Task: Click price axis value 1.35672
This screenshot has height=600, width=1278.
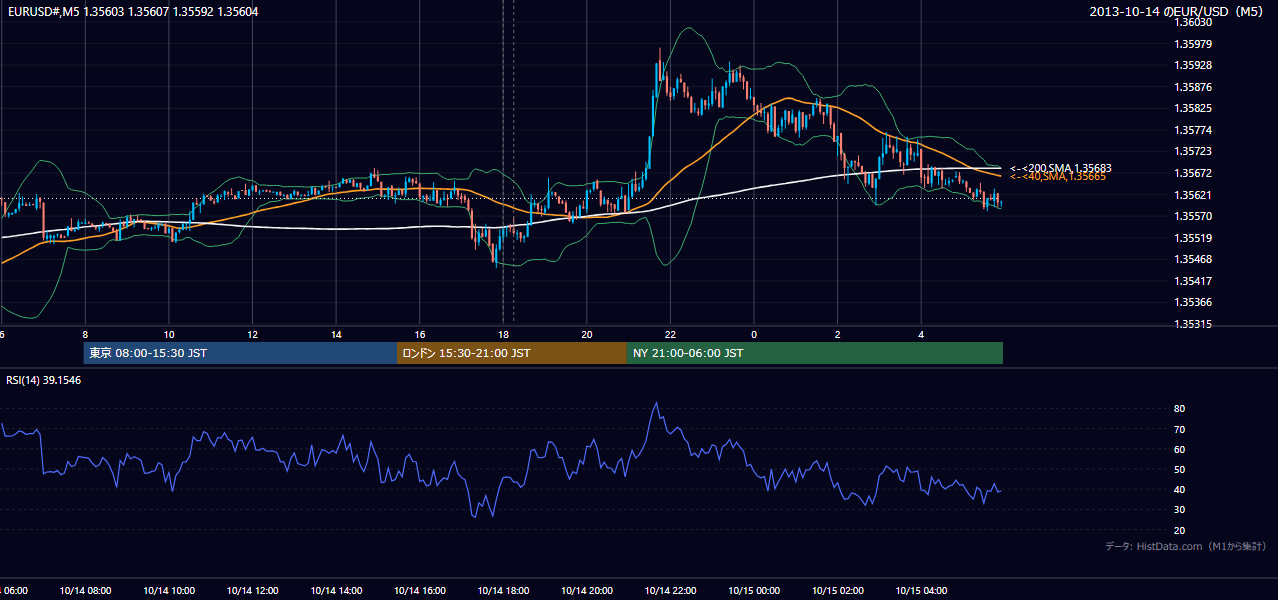Action: pyautogui.click(x=1195, y=173)
